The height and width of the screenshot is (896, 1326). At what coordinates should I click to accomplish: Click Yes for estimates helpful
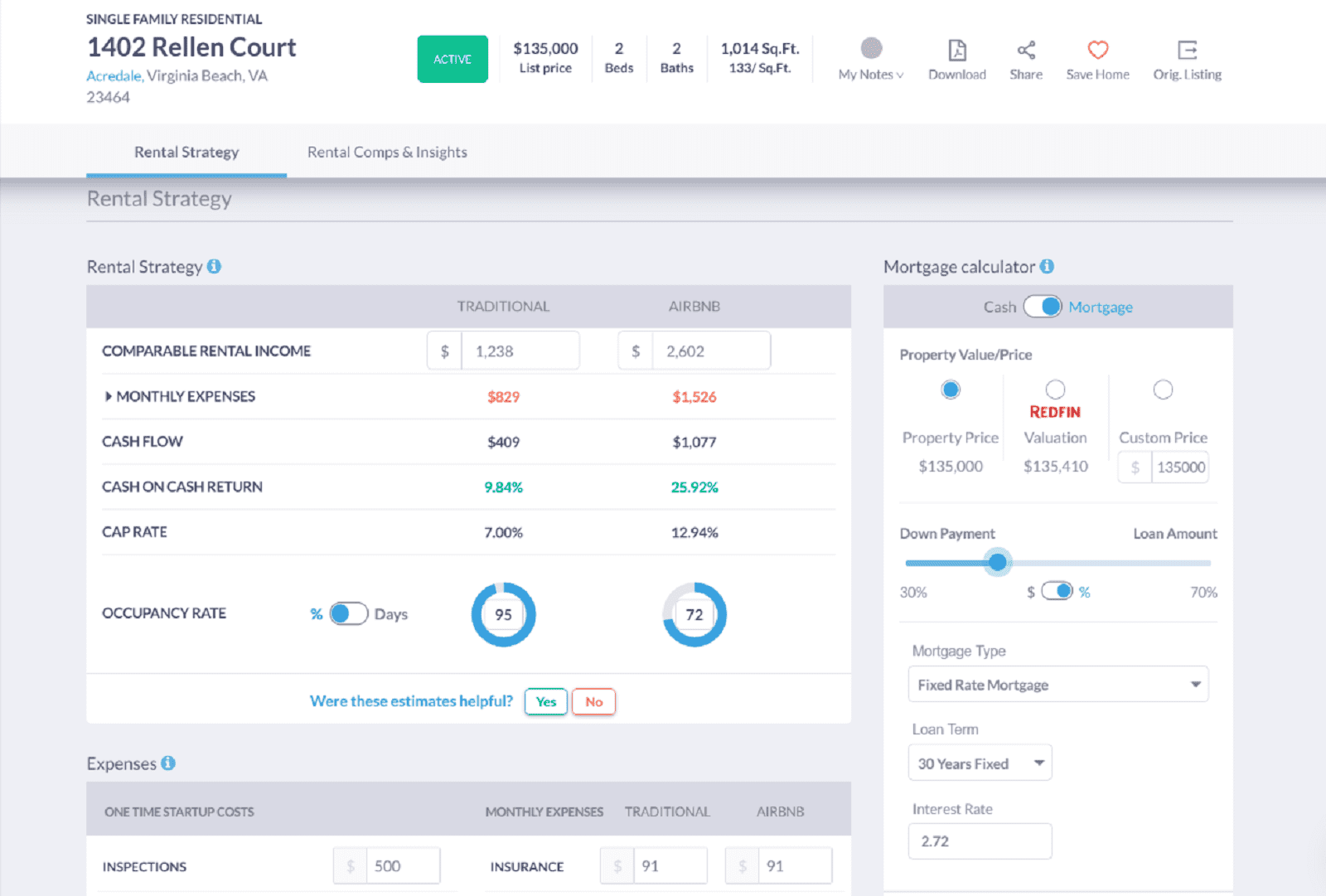pos(545,701)
